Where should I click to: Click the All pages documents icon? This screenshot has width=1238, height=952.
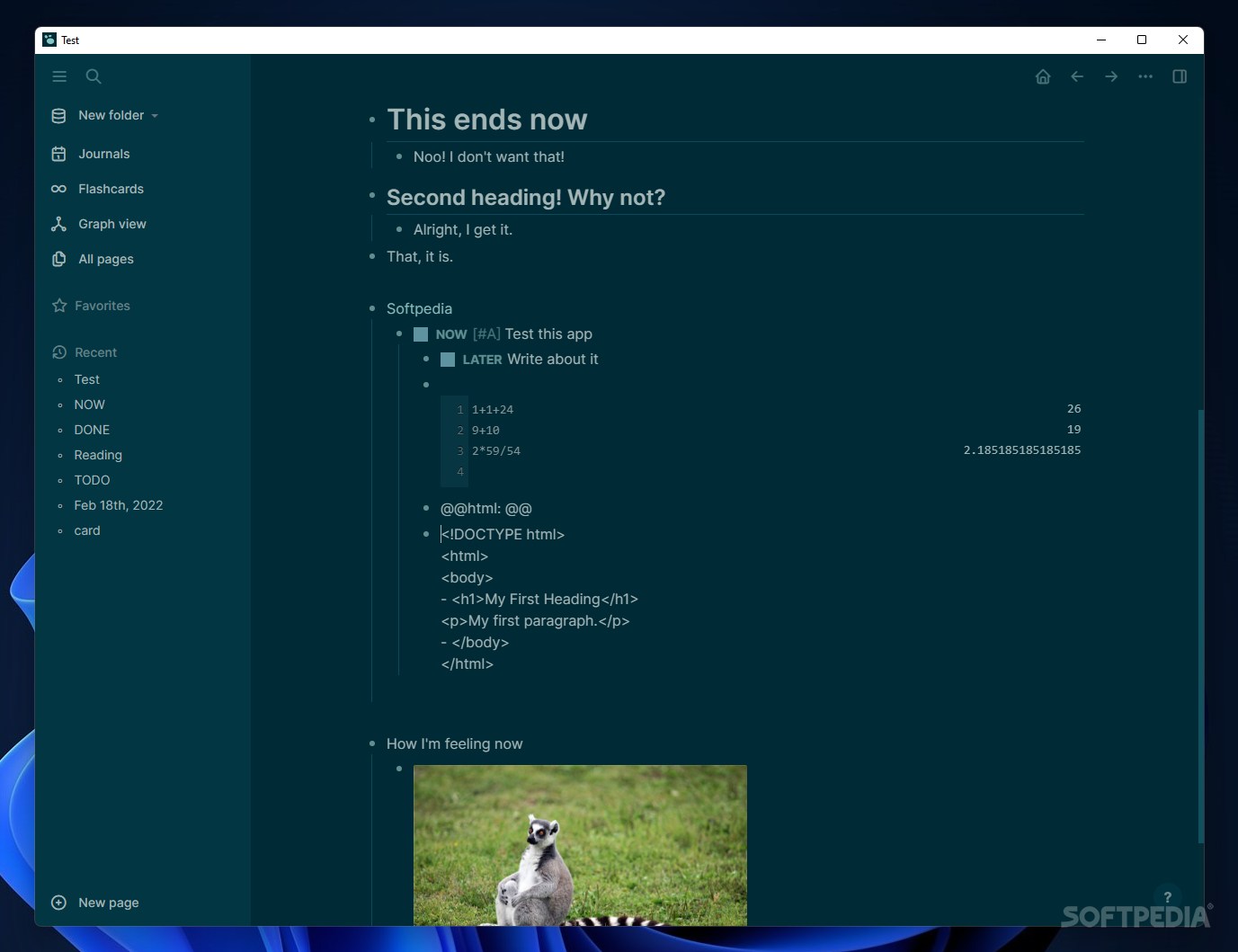click(58, 259)
